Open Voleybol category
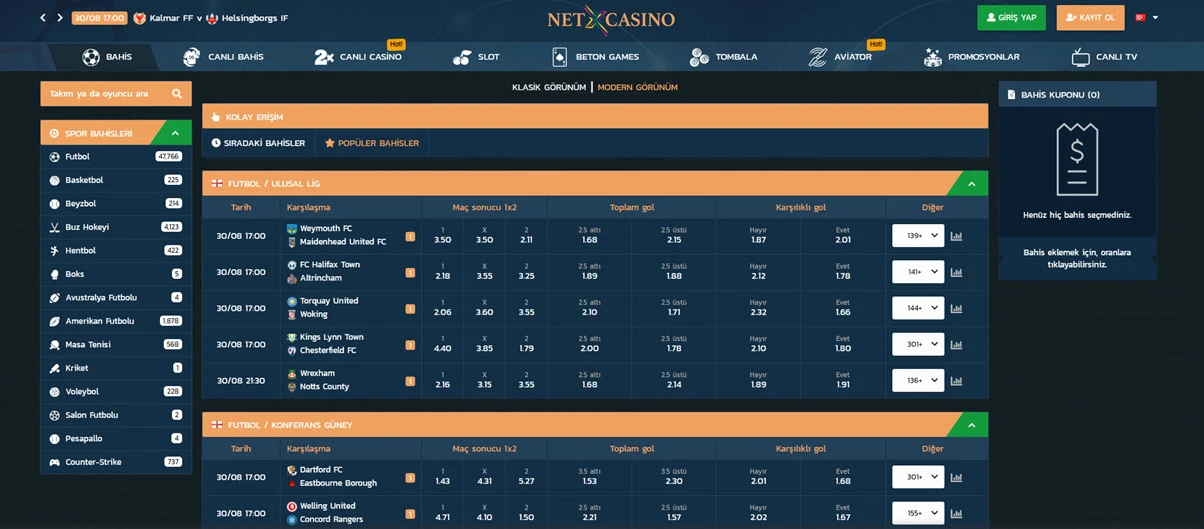This screenshot has height=529, width=1204. [x=116, y=391]
